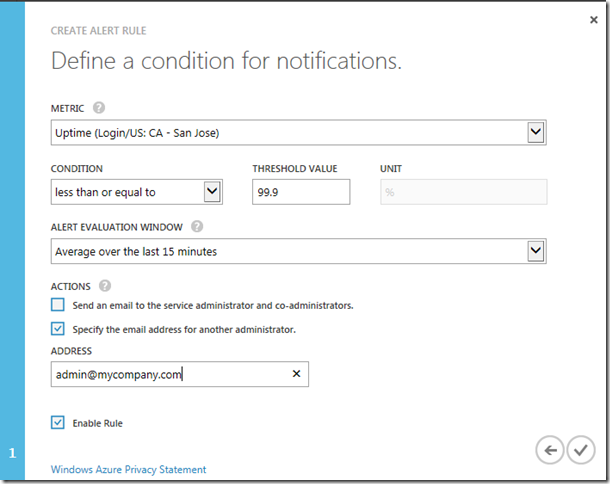610x484 pixels.
Task: Show the help tooltip beside Actions
Action: [105, 286]
